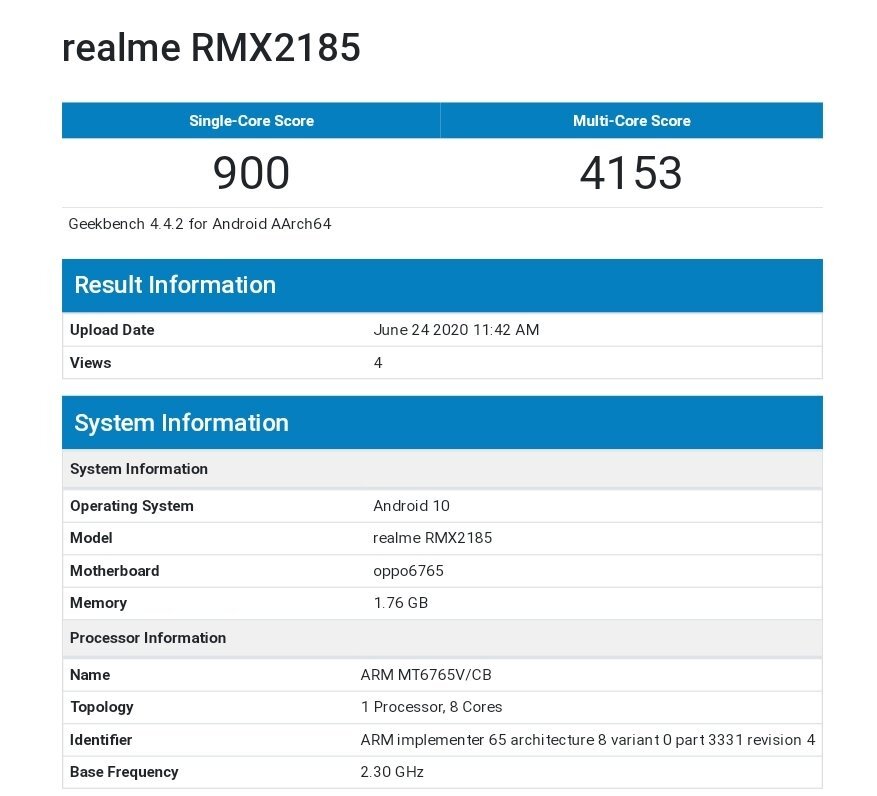Click 'Geekbench 4.4.2 for Android AArch64' text

[200, 224]
